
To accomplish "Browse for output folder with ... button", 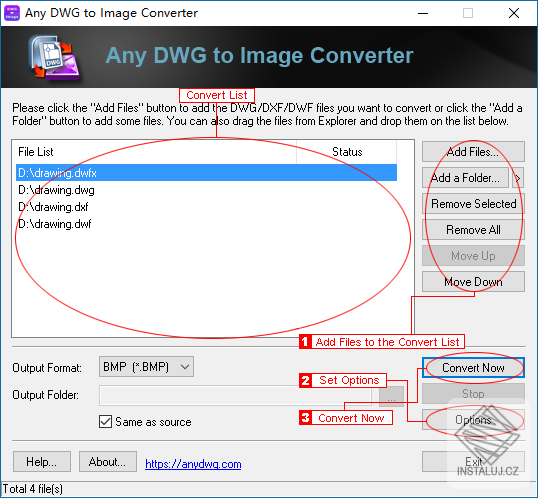I will (391, 396).
